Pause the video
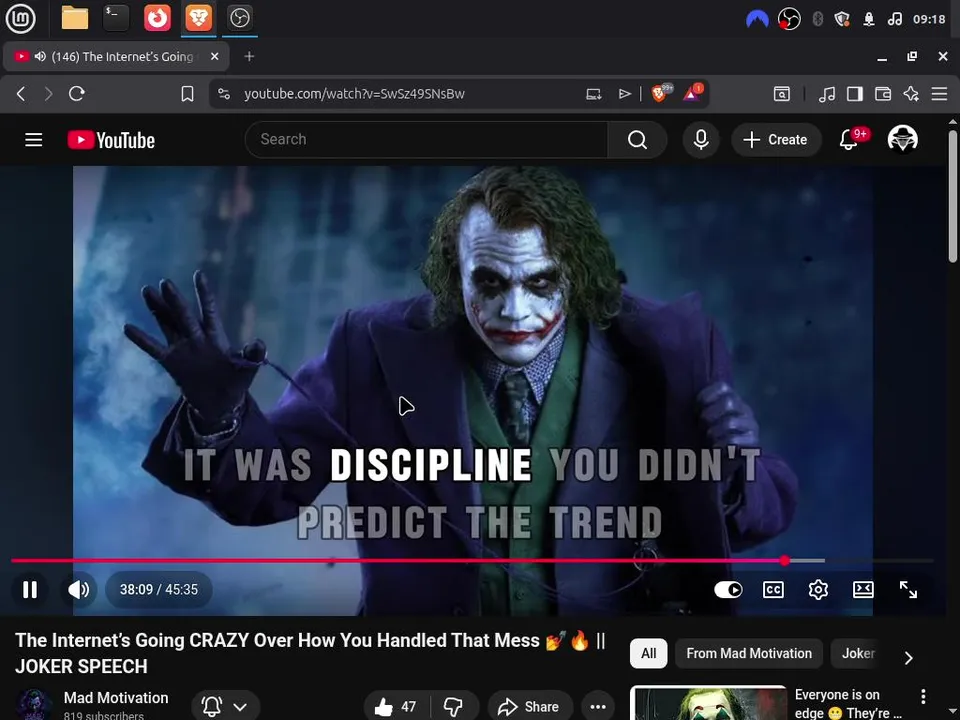 30,590
